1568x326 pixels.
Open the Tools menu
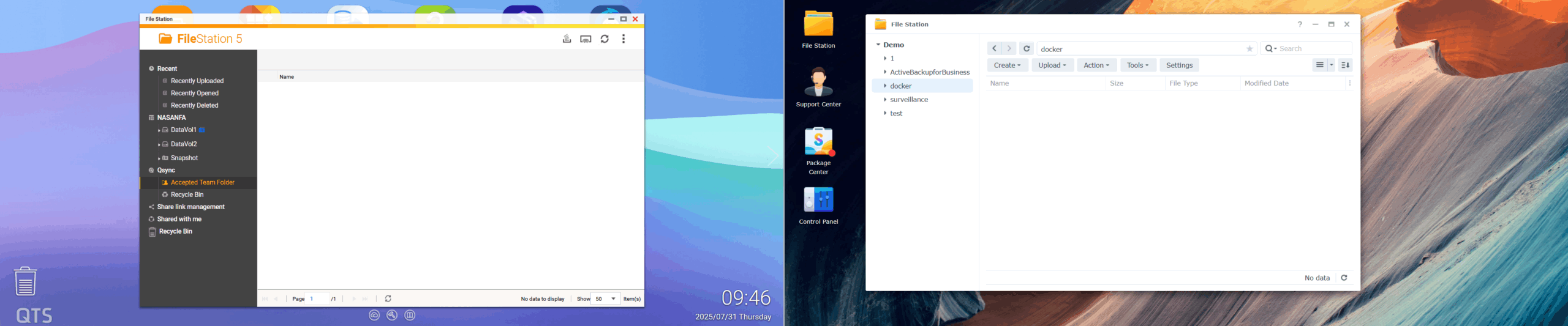(x=1138, y=65)
